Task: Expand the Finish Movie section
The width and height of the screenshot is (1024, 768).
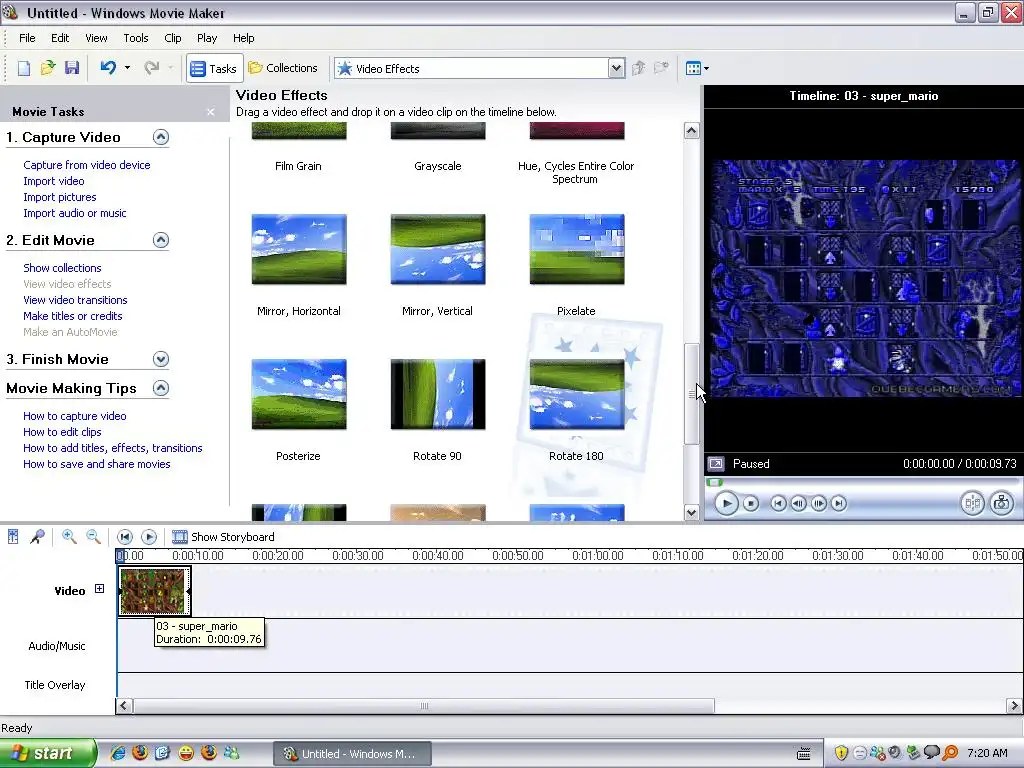Action: click(161, 359)
